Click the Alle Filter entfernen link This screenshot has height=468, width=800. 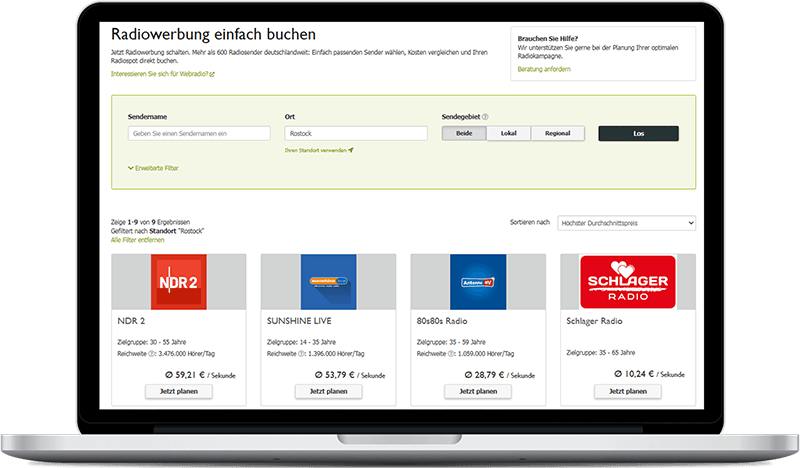click(x=138, y=240)
